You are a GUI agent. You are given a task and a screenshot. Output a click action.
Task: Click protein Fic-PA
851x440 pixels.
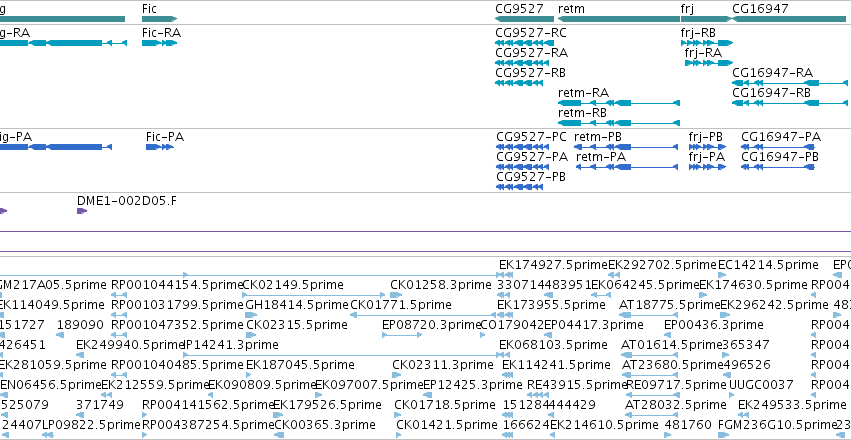click(165, 137)
